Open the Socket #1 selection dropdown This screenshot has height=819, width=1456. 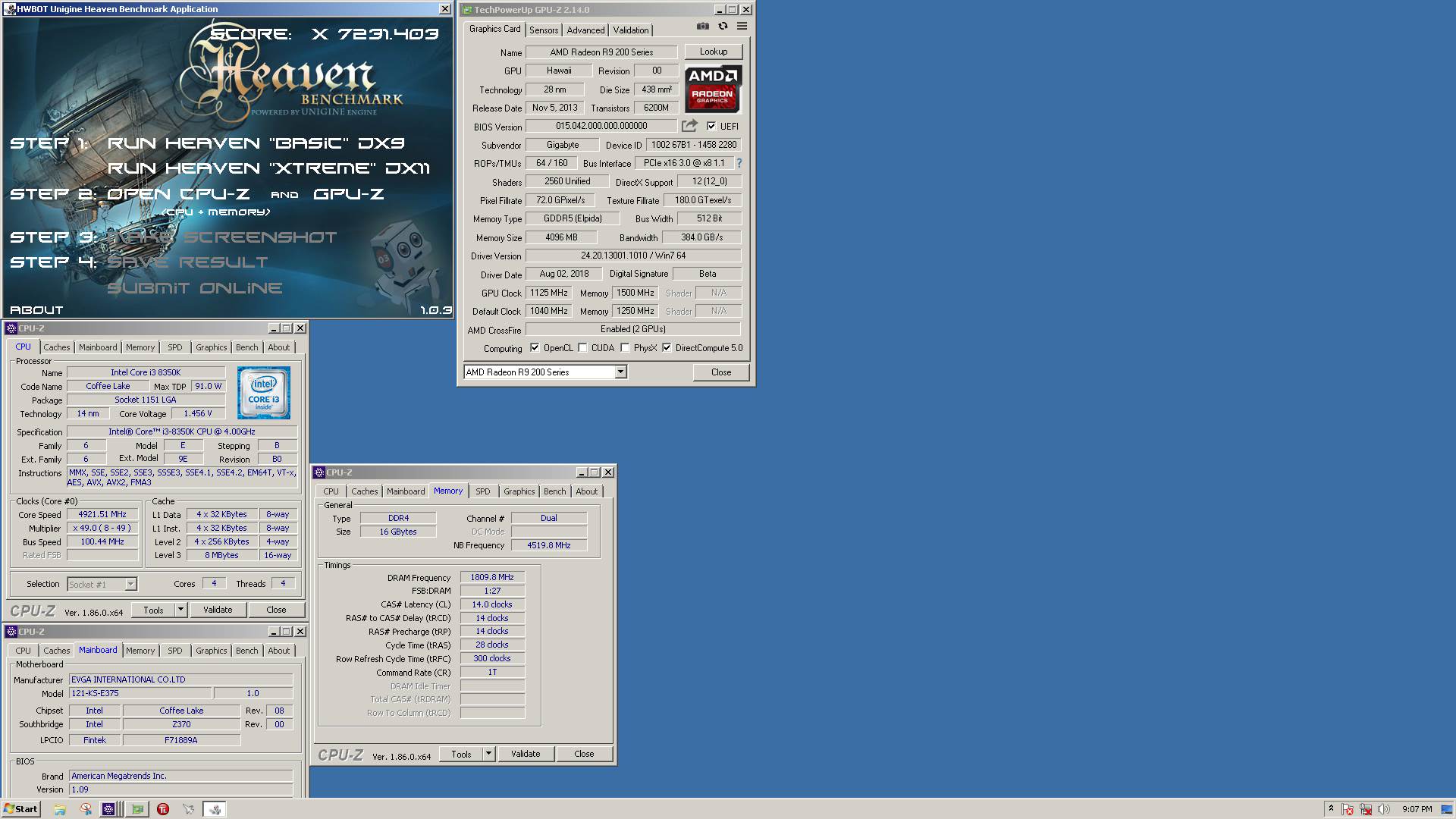[x=102, y=584]
